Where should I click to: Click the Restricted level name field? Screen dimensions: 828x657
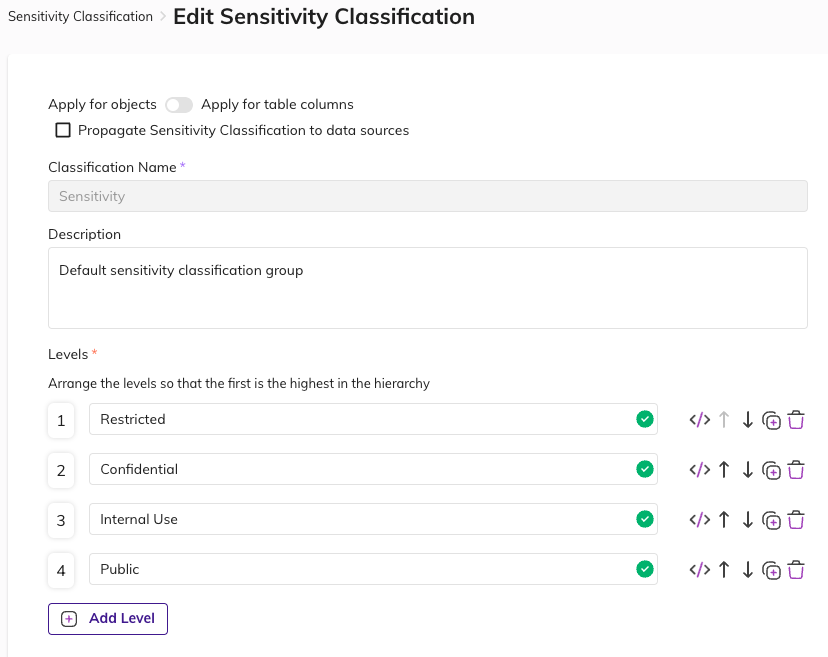coord(360,419)
